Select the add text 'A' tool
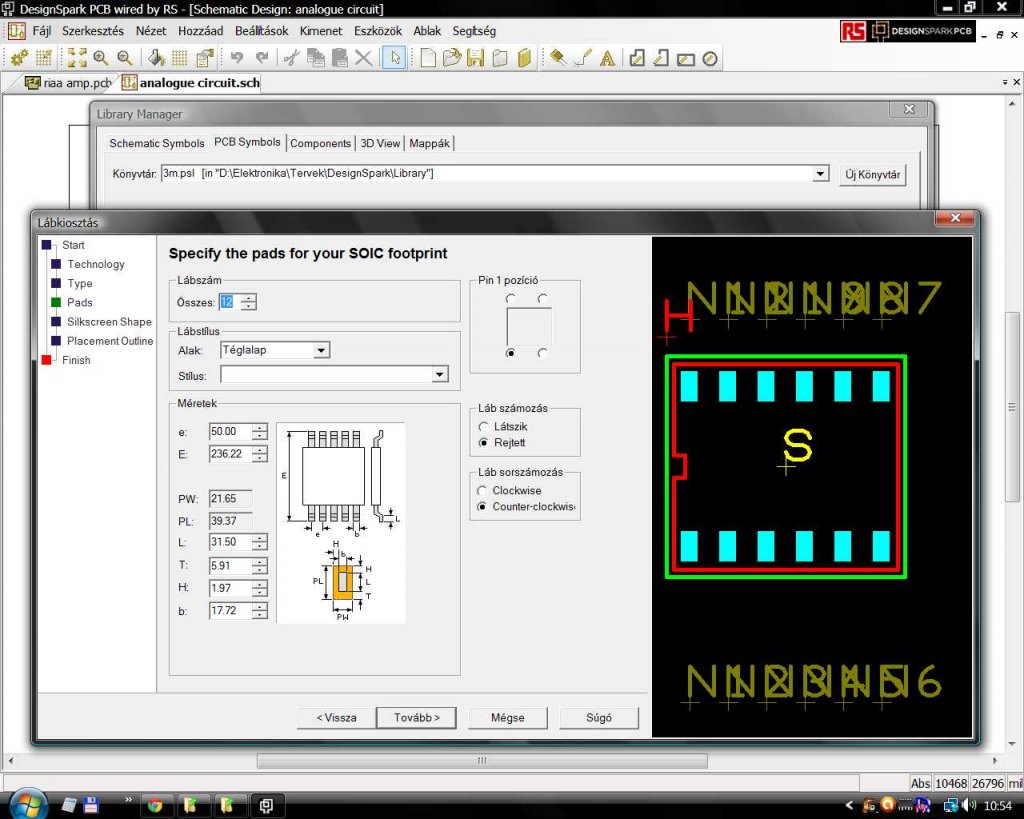 pyautogui.click(x=607, y=58)
